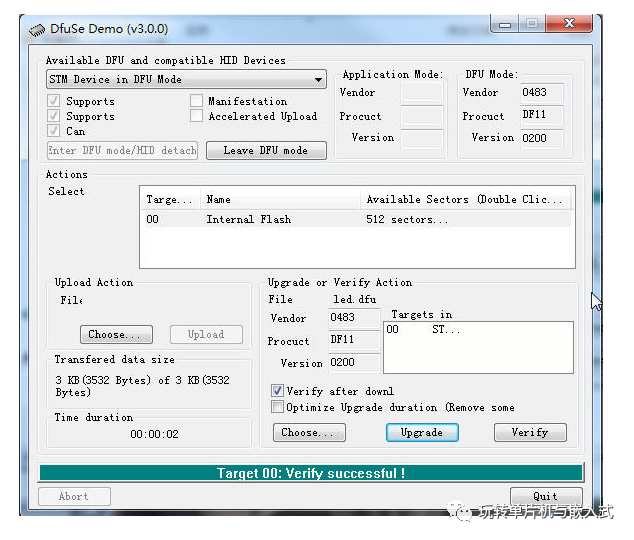Click Enter DFU mode/HID detach button
Viewport: 634px width, 540px height.
(x=122, y=150)
